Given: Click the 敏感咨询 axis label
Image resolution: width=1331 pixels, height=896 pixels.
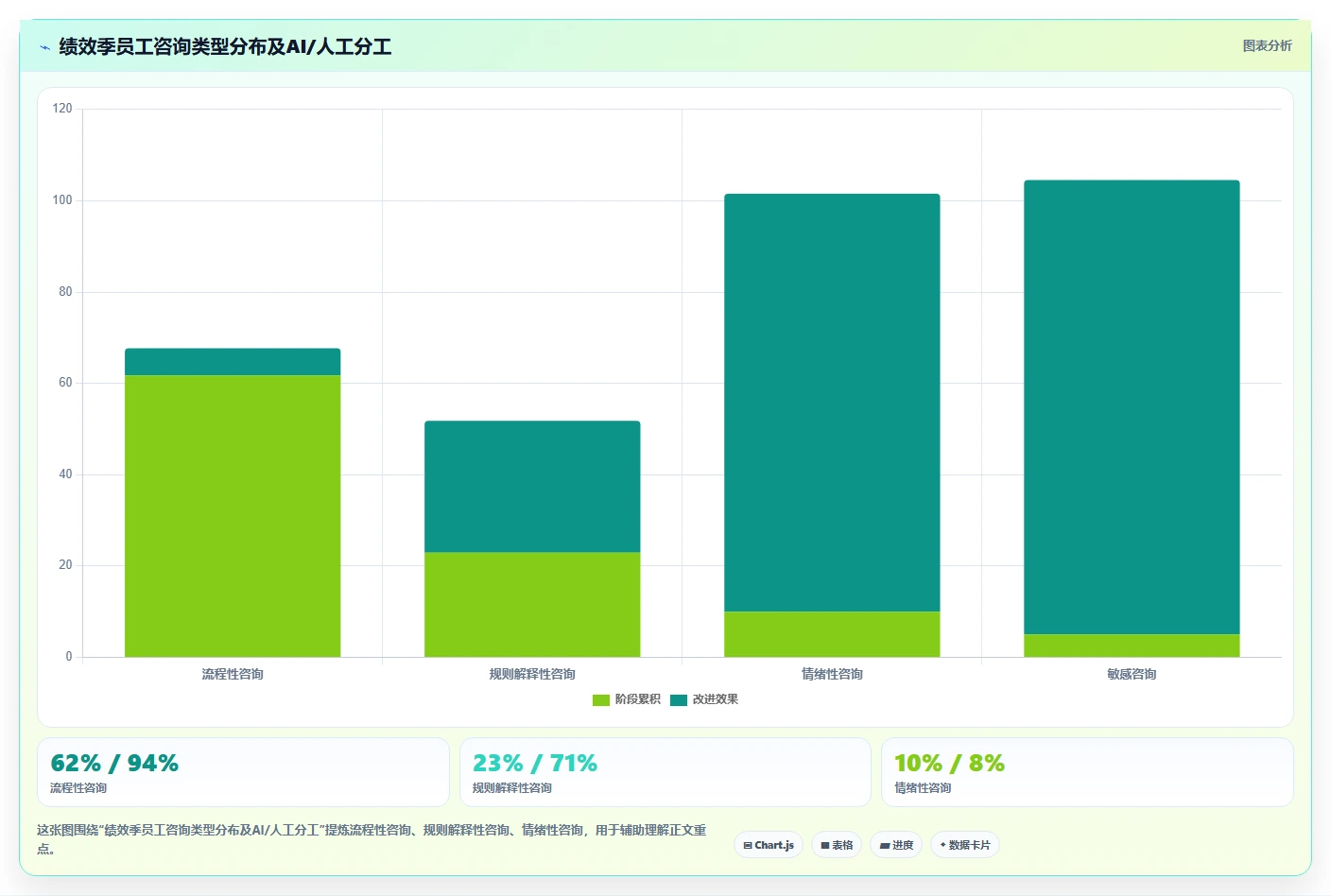Looking at the screenshot, I should pyautogui.click(x=1132, y=674).
